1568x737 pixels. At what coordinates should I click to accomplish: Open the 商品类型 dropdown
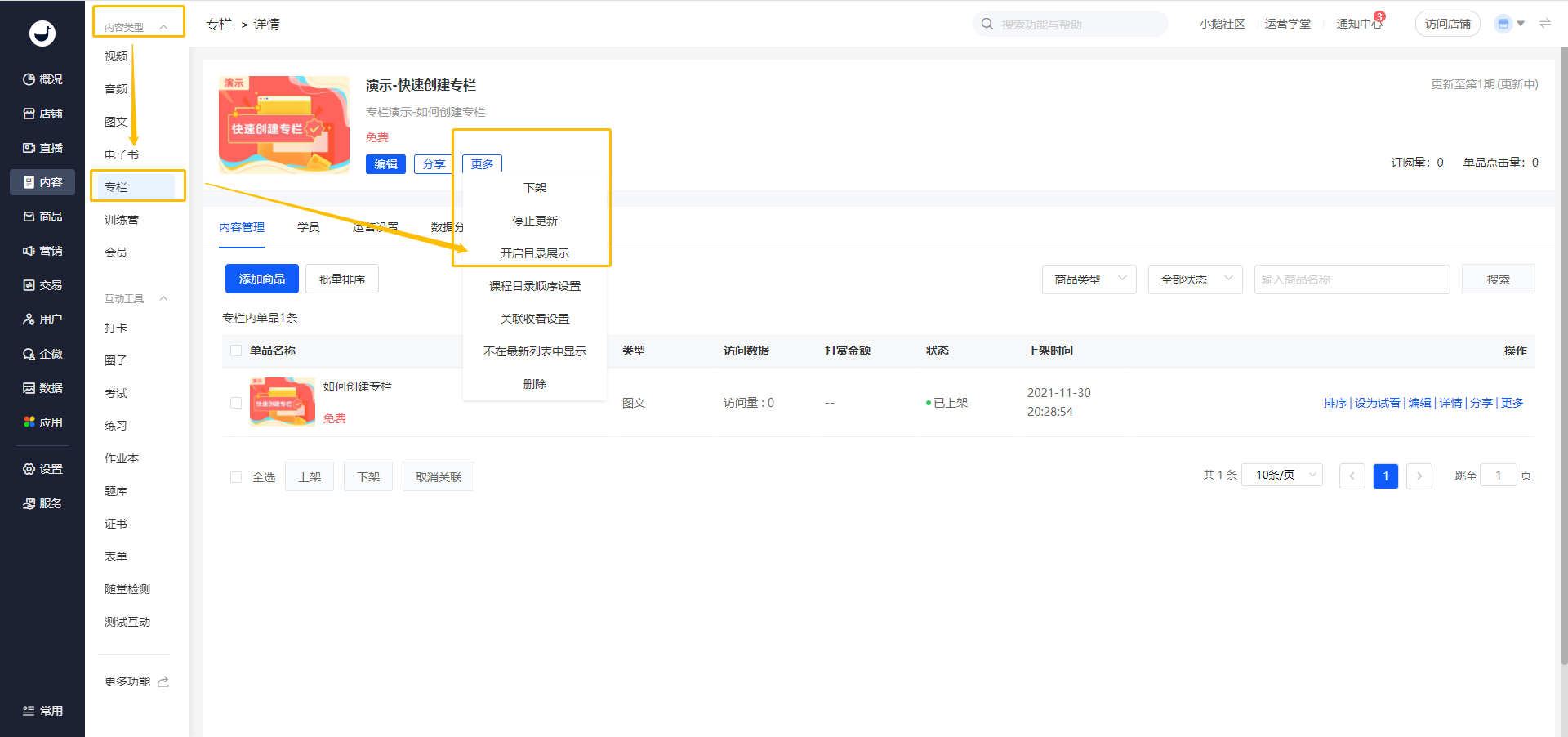click(1089, 279)
